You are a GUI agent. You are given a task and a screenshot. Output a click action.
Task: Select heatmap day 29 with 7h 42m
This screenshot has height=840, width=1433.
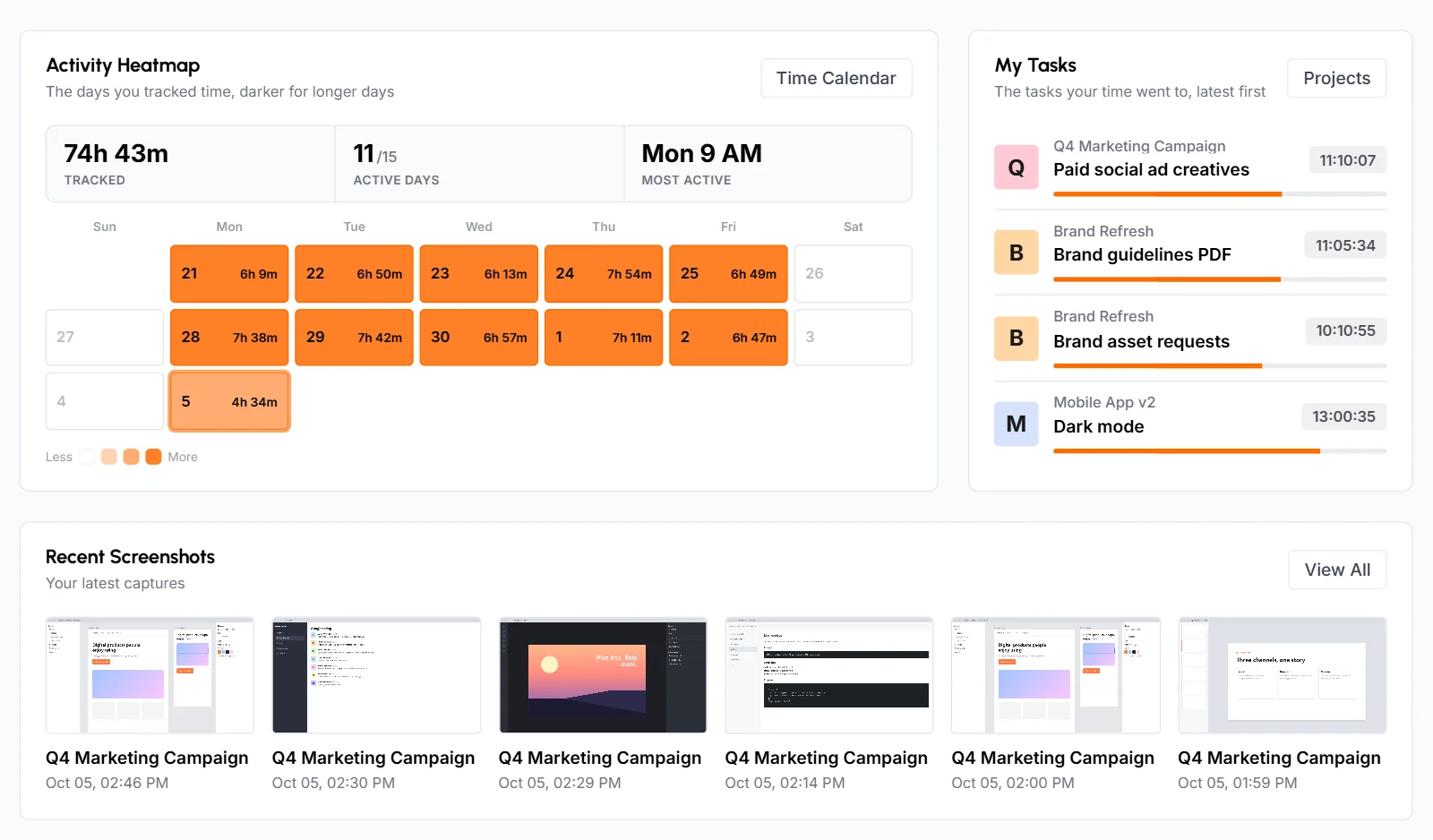pyautogui.click(x=354, y=338)
